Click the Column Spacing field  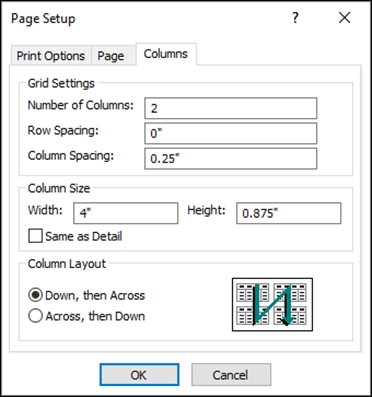231,159
